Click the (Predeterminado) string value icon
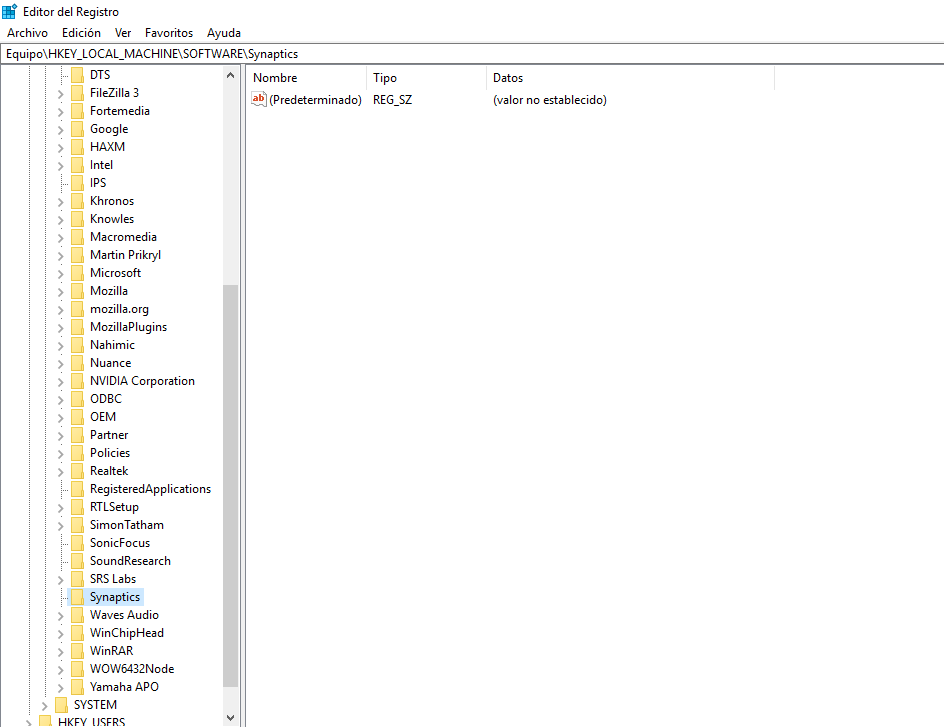944x727 pixels. click(258, 99)
